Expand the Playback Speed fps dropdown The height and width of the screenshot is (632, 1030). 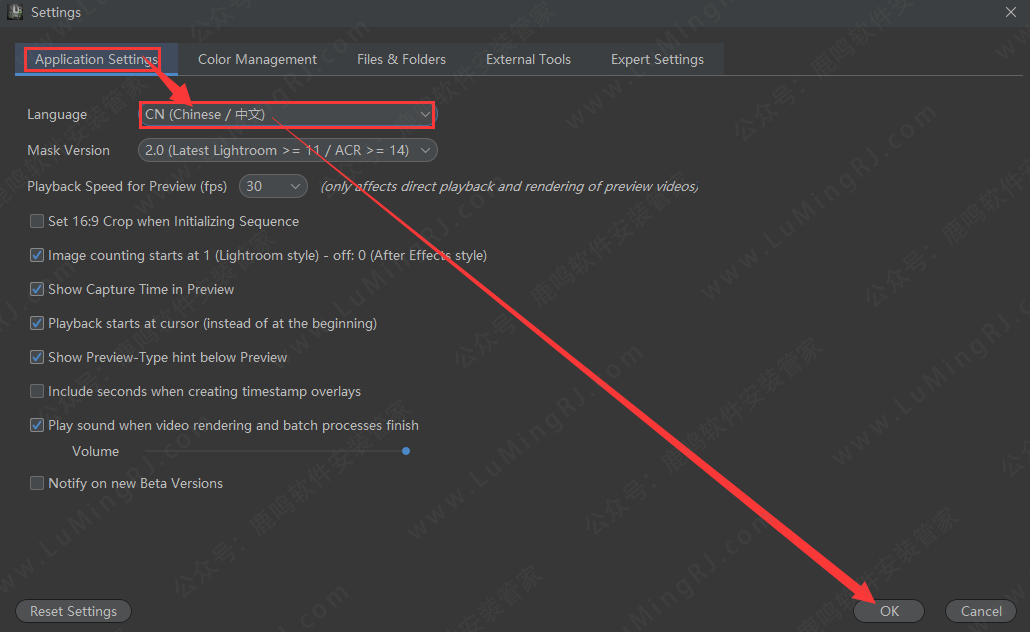pyautogui.click(x=274, y=186)
